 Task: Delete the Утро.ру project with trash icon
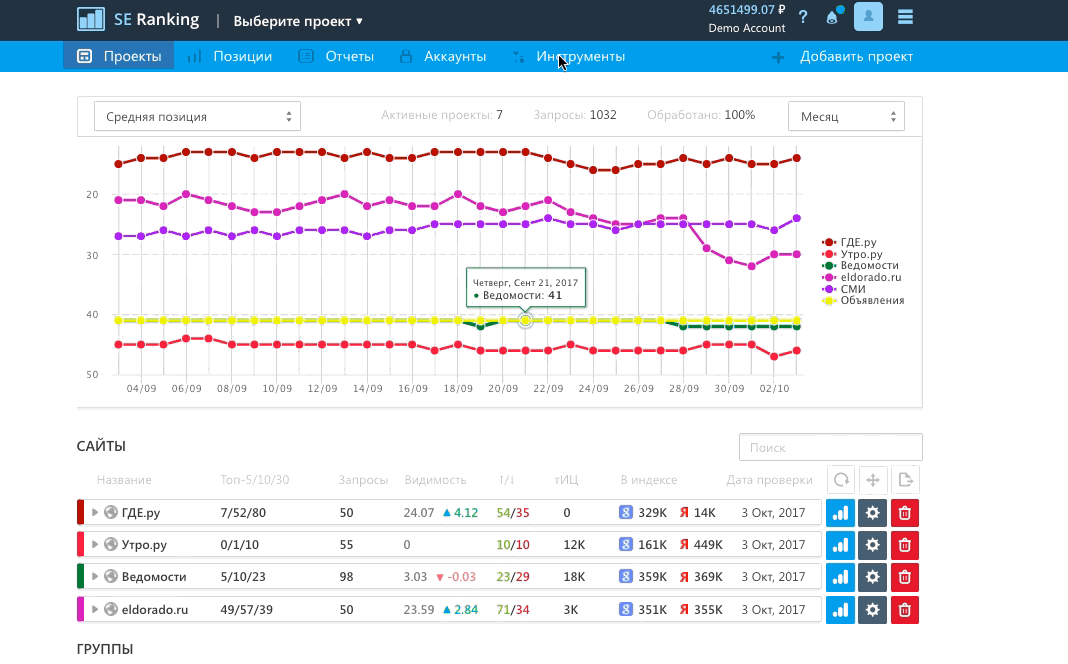click(905, 545)
